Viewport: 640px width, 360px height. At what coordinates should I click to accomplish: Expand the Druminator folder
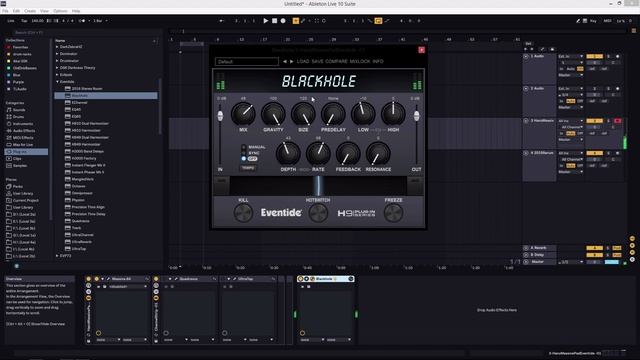(57, 61)
